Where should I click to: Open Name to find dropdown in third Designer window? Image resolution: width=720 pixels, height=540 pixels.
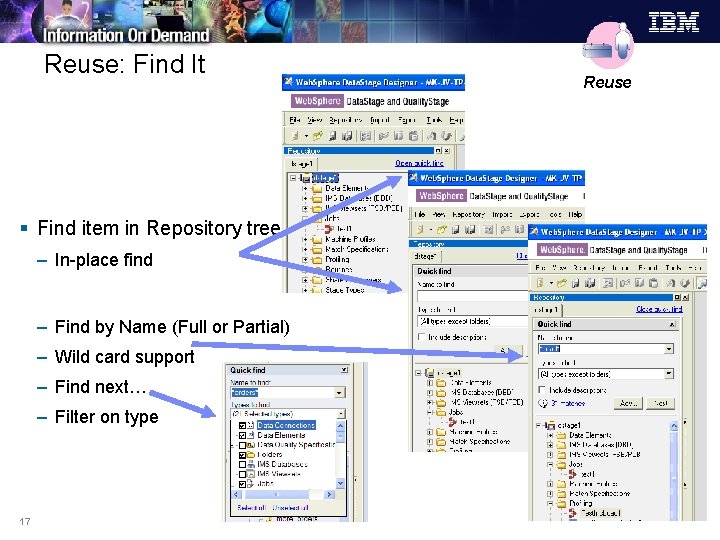click(x=669, y=349)
